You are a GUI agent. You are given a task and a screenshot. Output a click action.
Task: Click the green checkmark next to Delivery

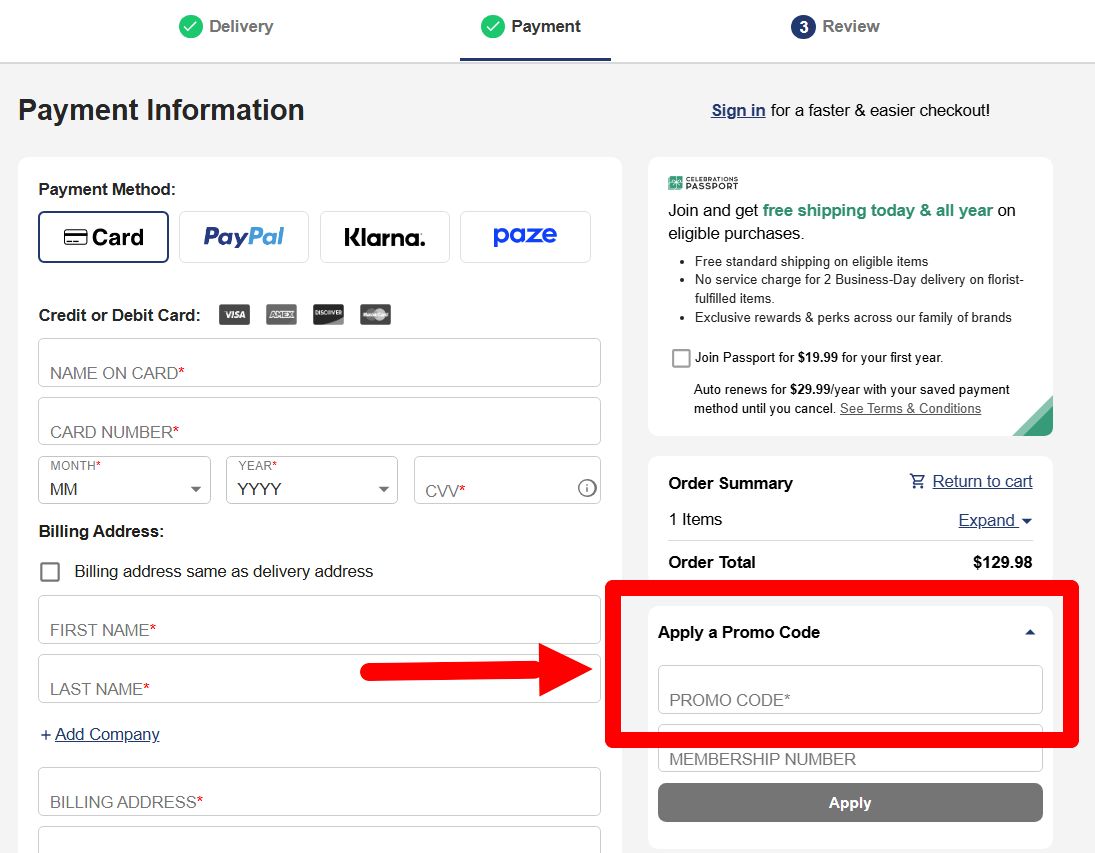[191, 27]
